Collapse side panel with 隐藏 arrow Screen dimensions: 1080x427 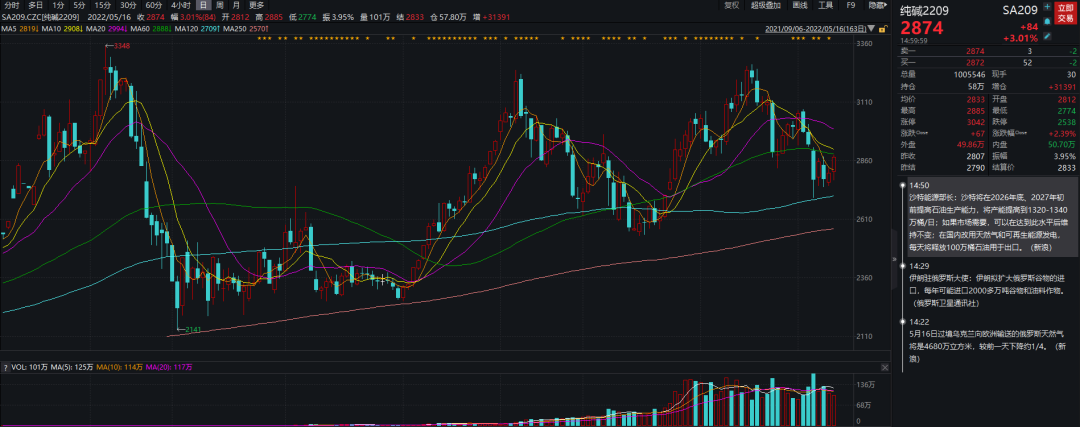pyautogui.click(x=877, y=5)
